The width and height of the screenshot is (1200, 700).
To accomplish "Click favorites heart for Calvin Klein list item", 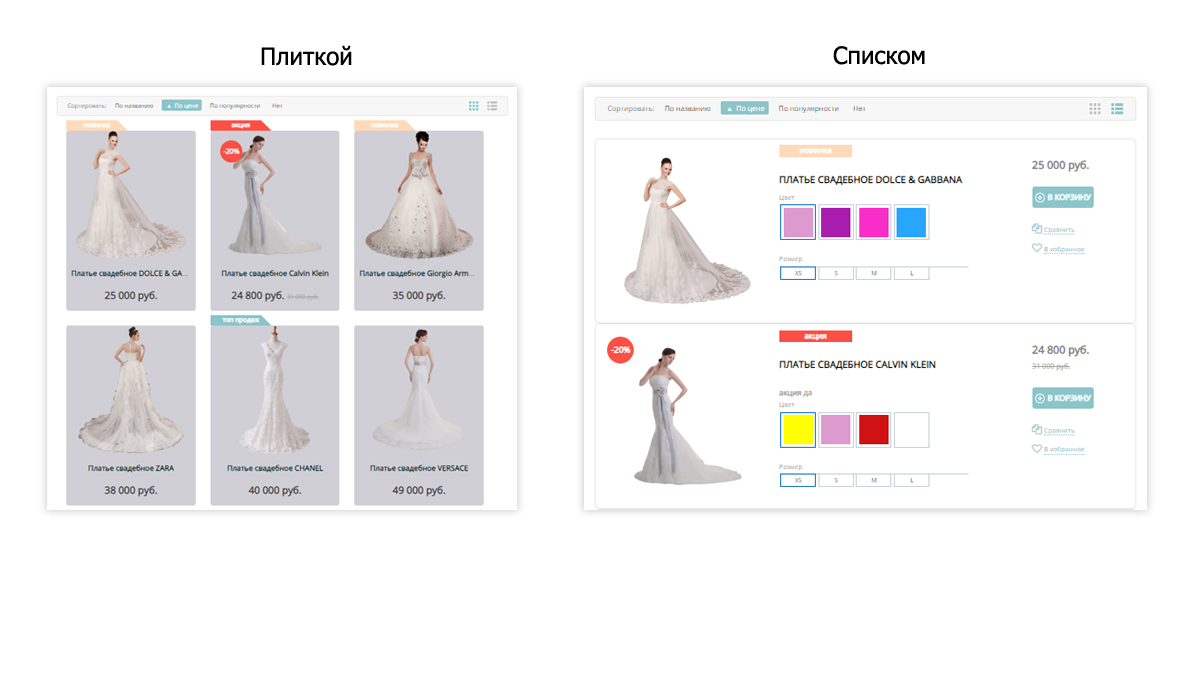I will [1037, 449].
